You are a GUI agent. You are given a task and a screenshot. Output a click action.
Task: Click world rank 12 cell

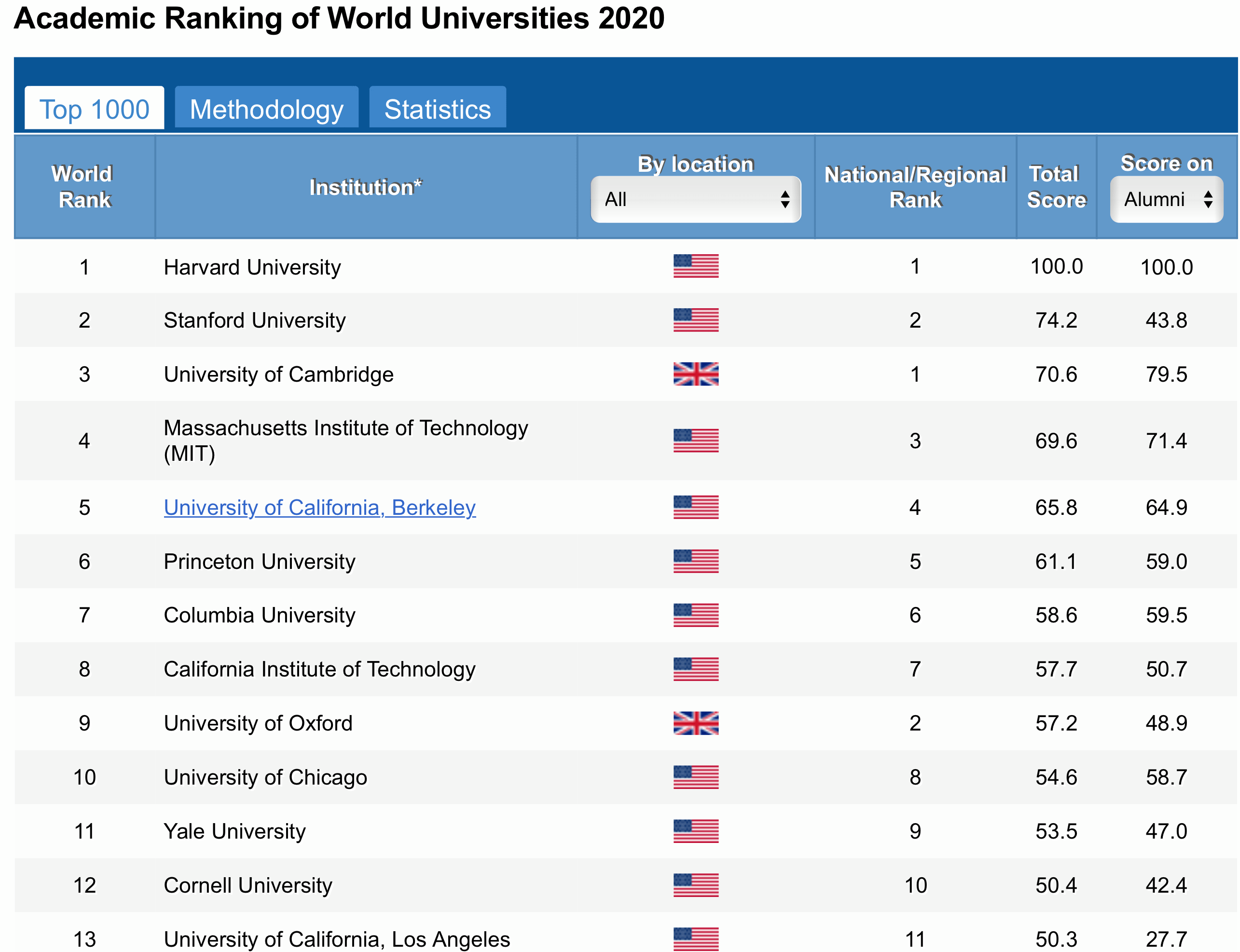pos(84,885)
